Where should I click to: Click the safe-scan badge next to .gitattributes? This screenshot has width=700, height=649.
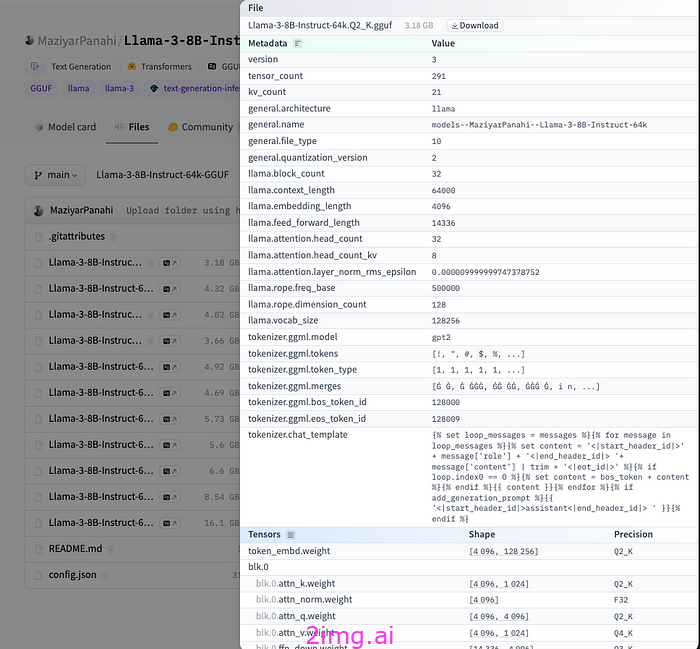coord(113,237)
